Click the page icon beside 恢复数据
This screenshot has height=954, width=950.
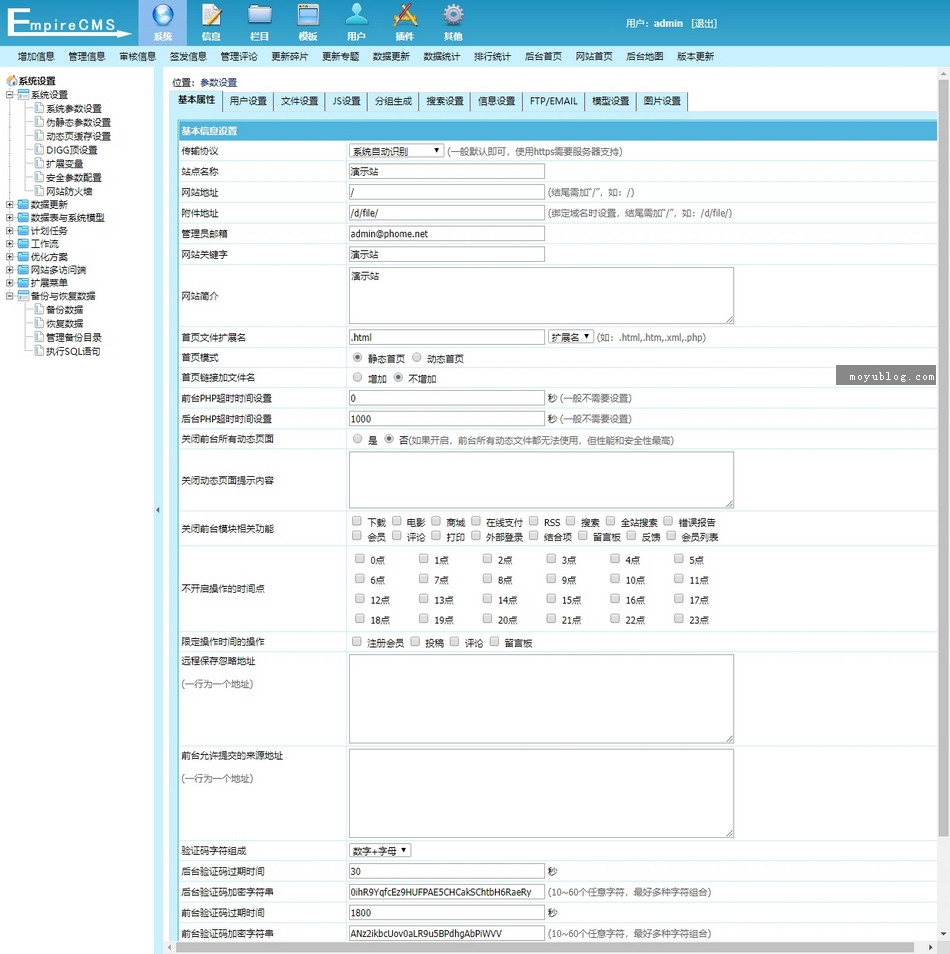pyautogui.click(x=39, y=323)
